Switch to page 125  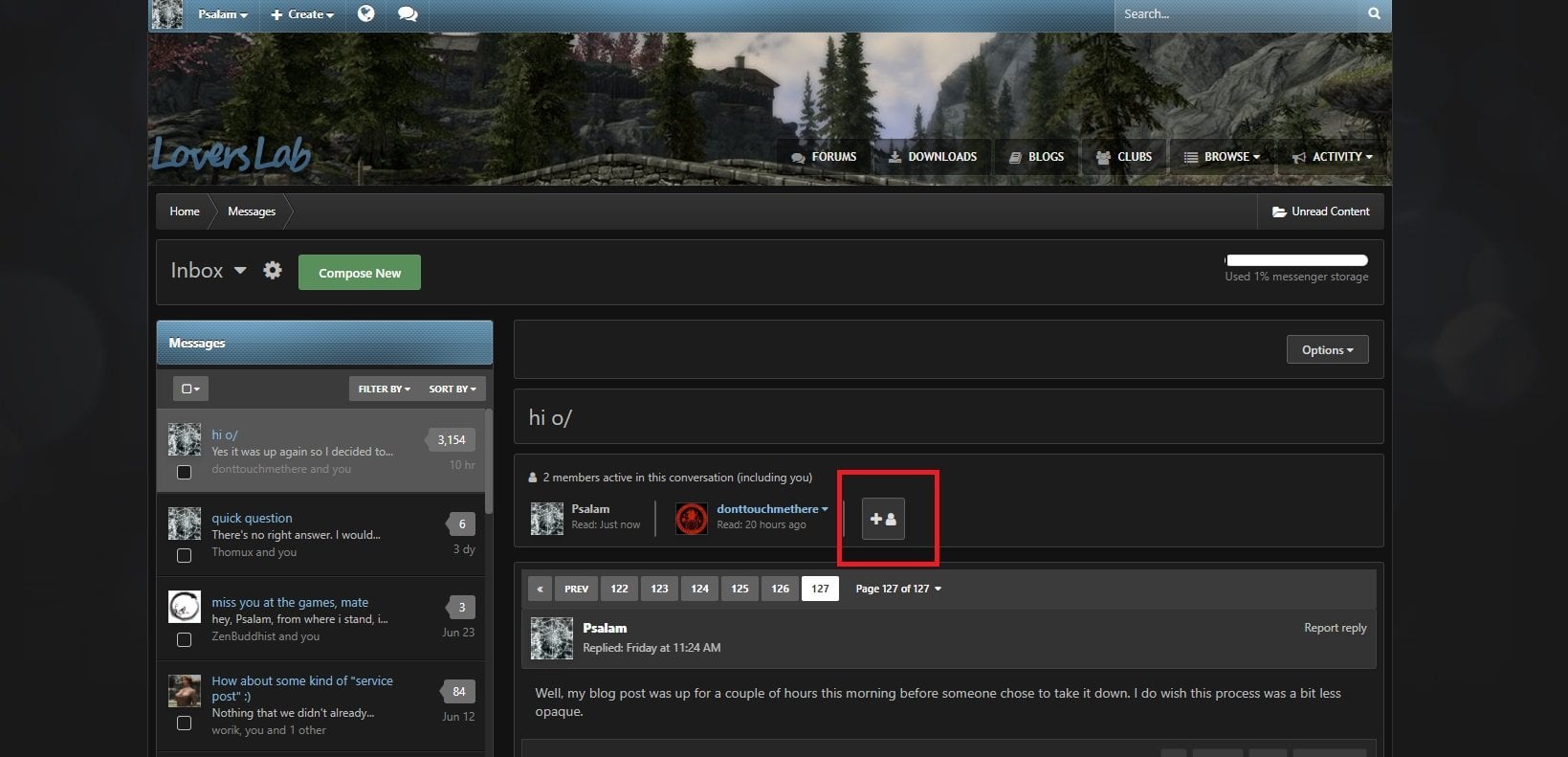pyautogui.click(x=740, y=589)
